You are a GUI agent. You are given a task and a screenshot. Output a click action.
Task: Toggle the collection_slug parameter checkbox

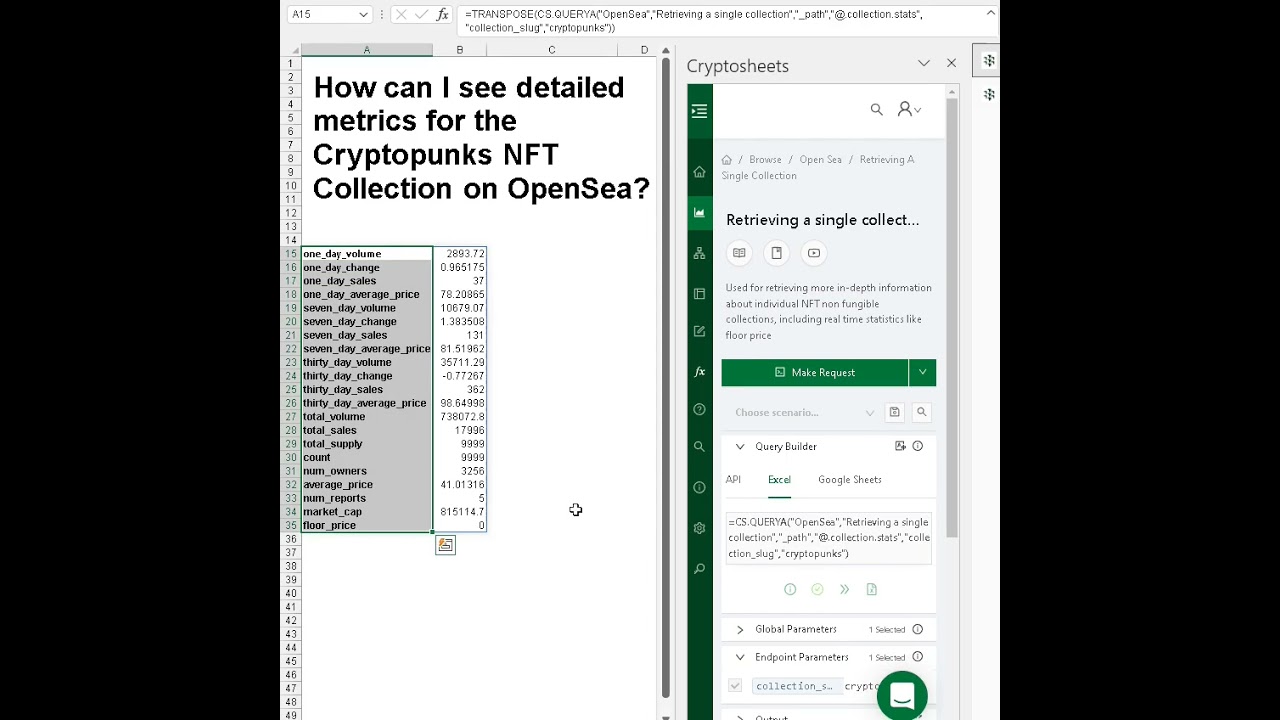(735, 686)
